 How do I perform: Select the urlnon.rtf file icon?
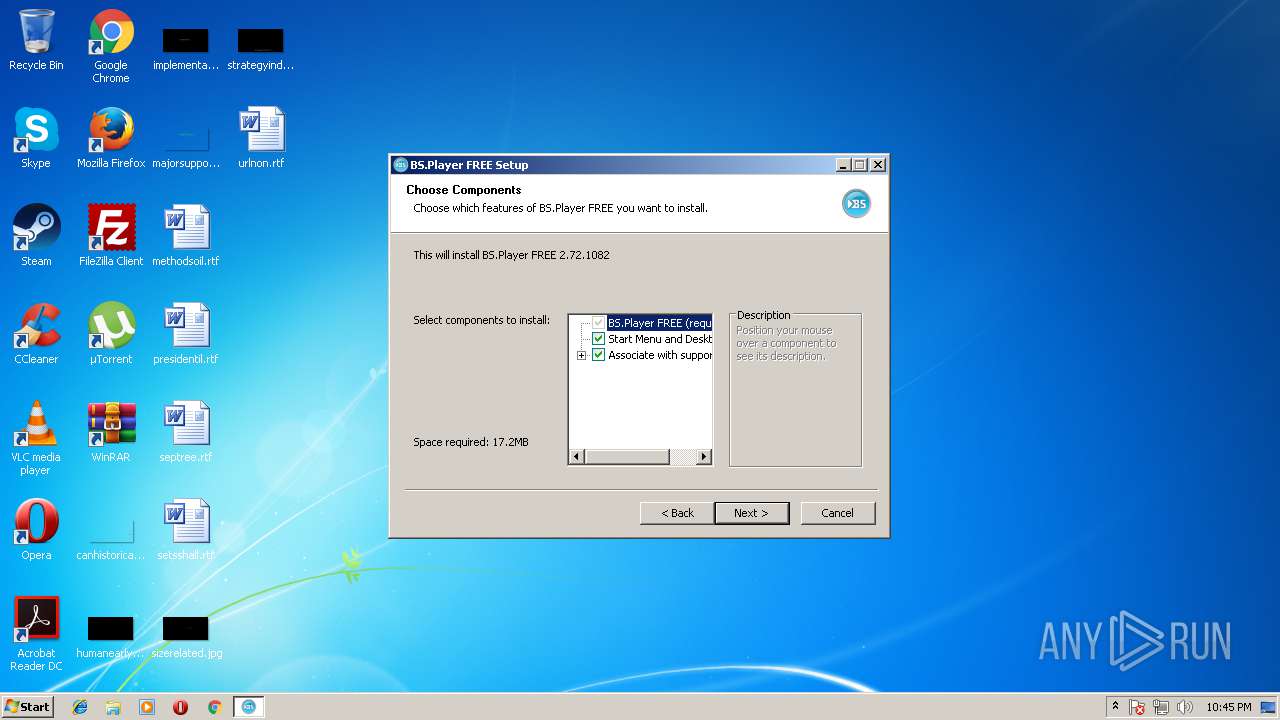click(x=261, y=138)
